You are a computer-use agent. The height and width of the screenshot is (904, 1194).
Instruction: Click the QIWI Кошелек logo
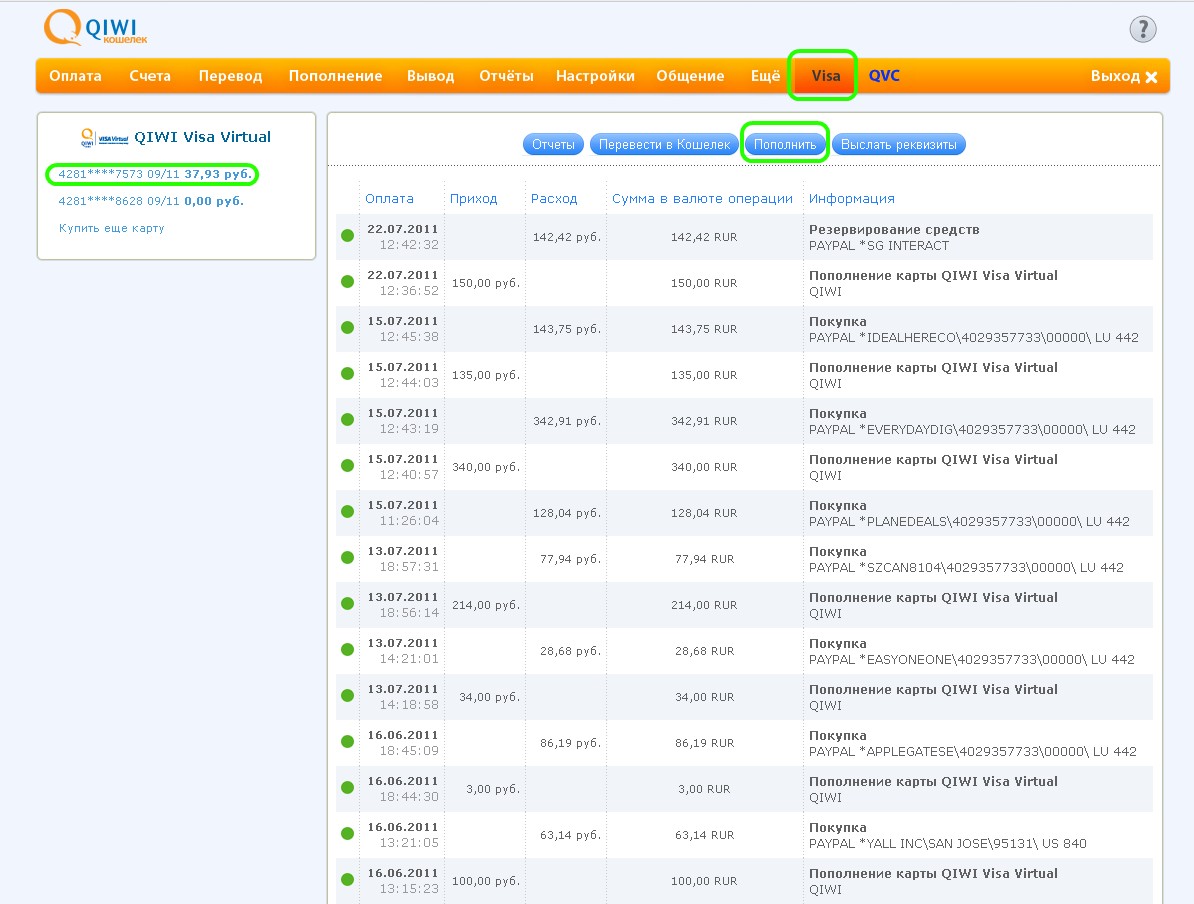(97, 28)
